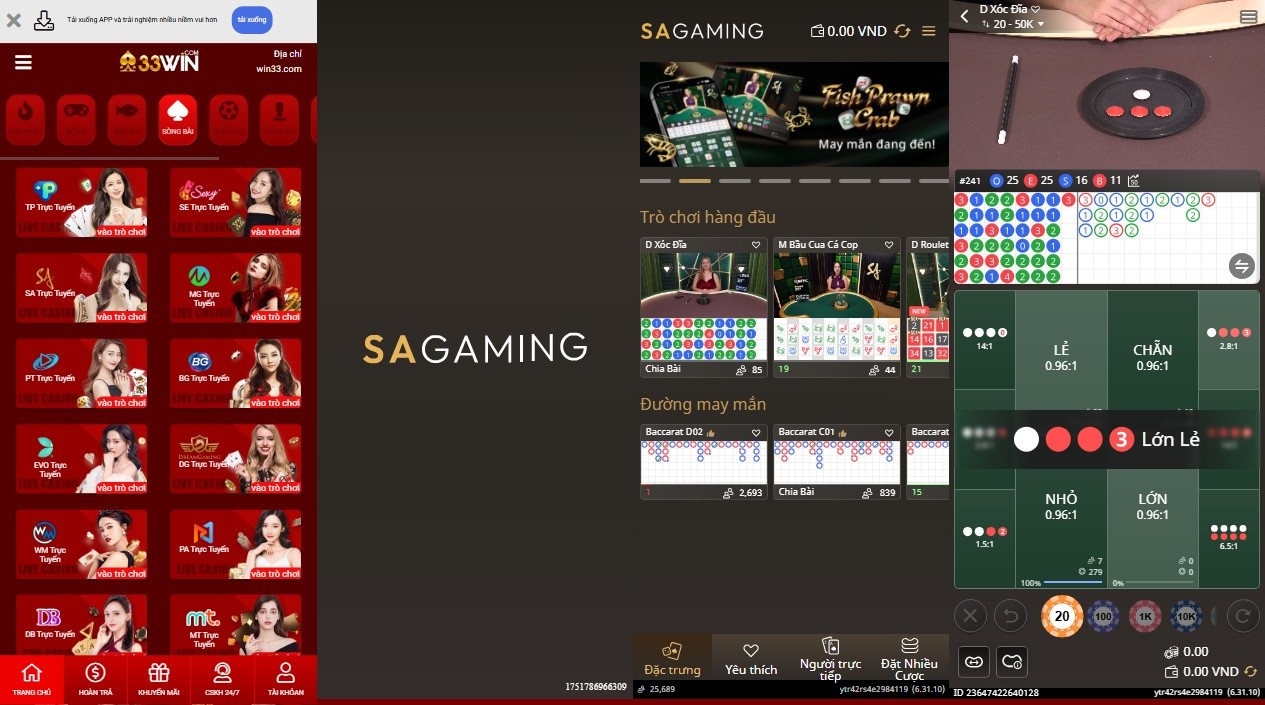Click the cancel bet X button

pos(971,615)
